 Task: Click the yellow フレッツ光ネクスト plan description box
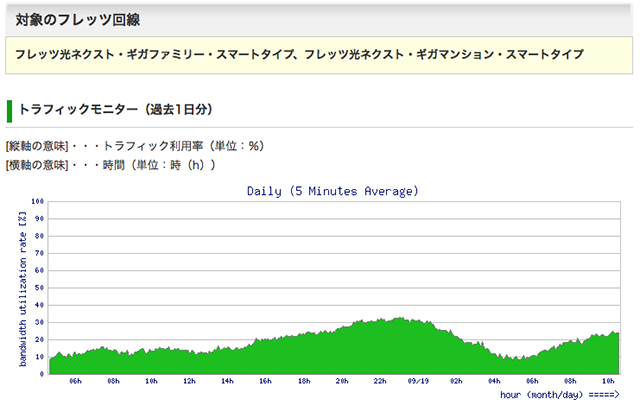coord(319,54)
